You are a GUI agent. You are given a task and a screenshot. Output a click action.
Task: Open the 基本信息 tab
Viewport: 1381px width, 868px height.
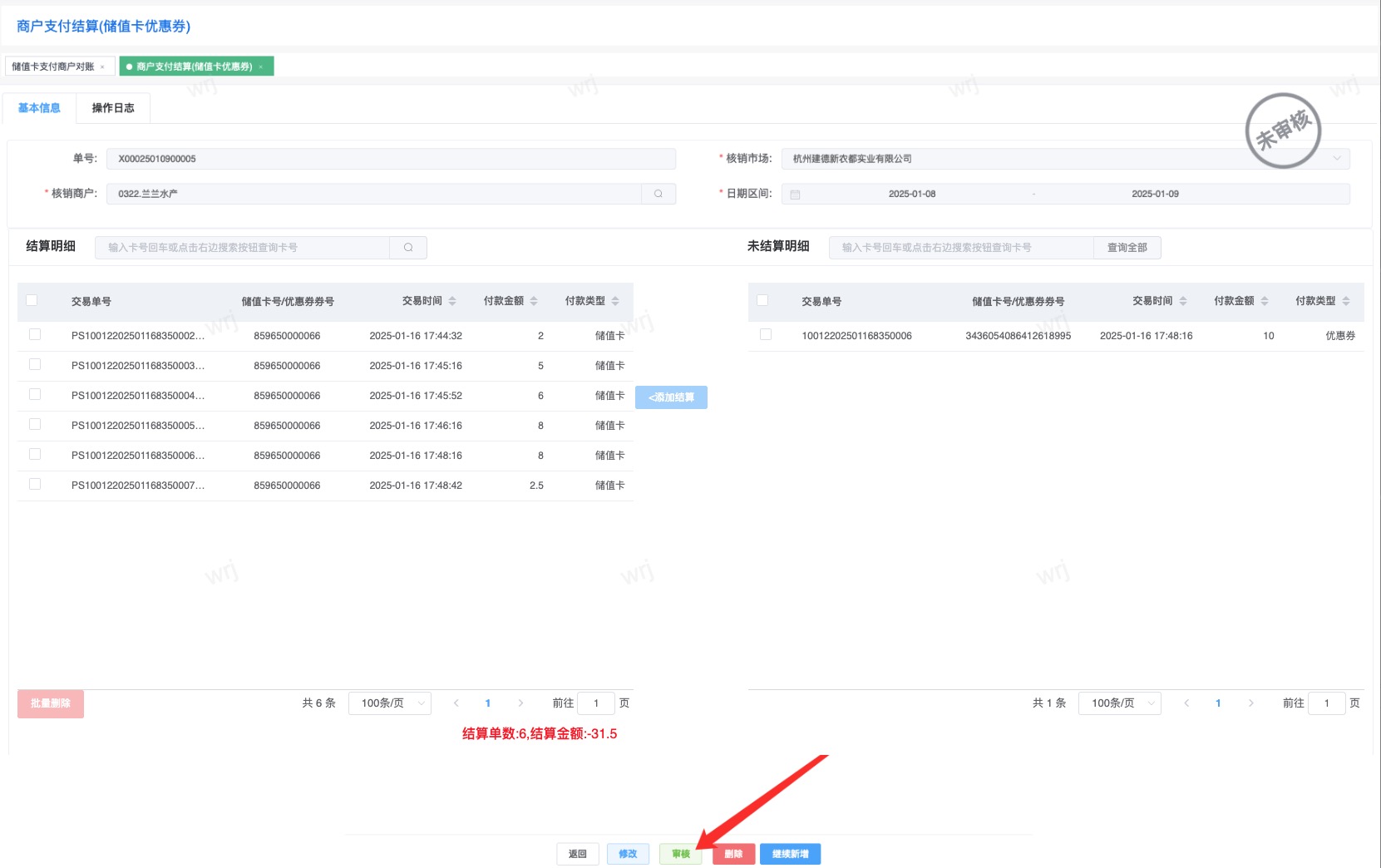click(39, 108)
